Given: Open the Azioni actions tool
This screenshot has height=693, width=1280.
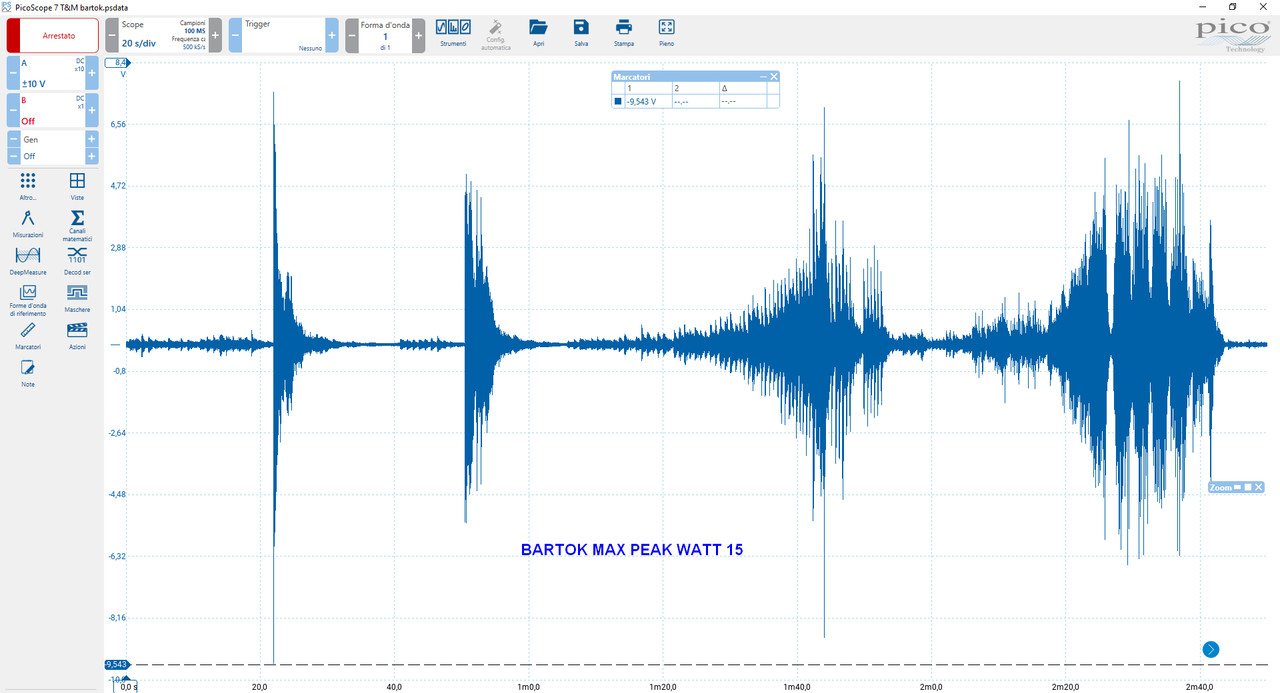Looking at the screenshot, I should pyautogui.click(x=77, y=335).
